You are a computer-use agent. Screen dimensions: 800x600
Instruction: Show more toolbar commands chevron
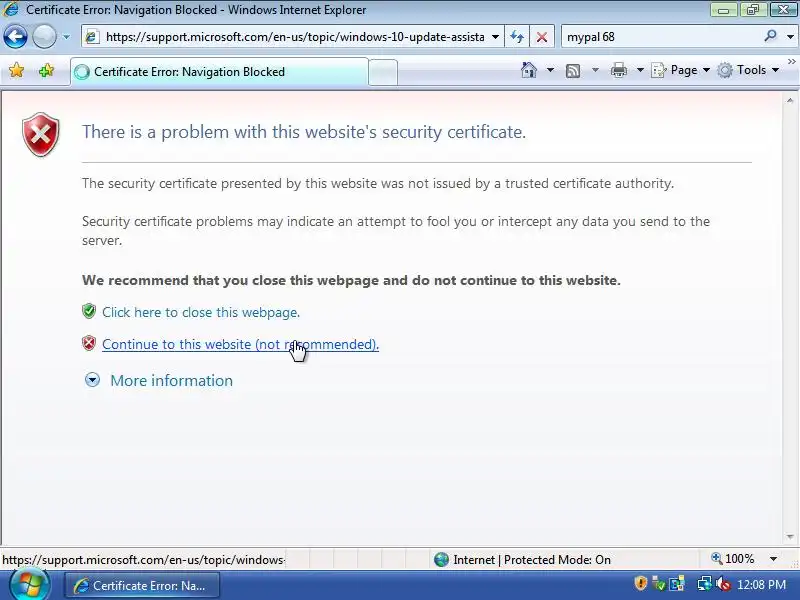click(x=791, y=61)
